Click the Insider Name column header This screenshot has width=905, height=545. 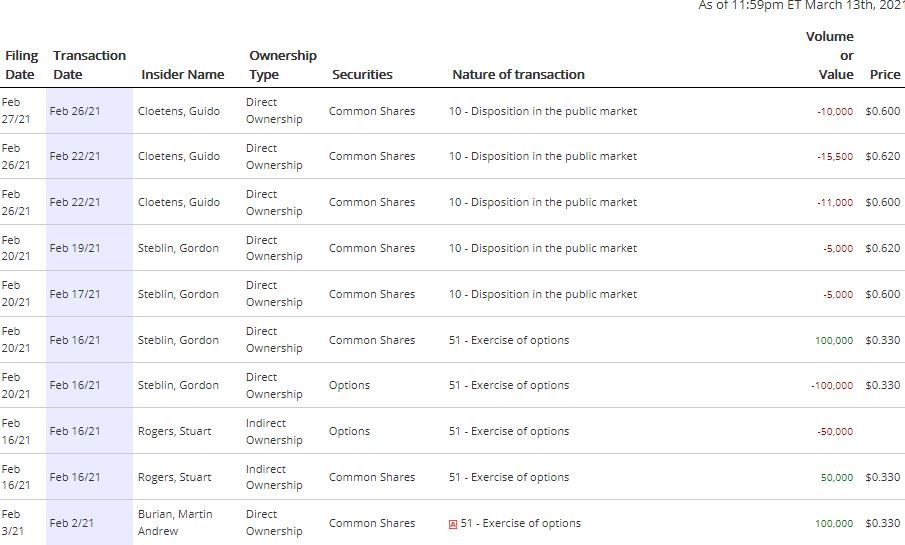[183, 74]
